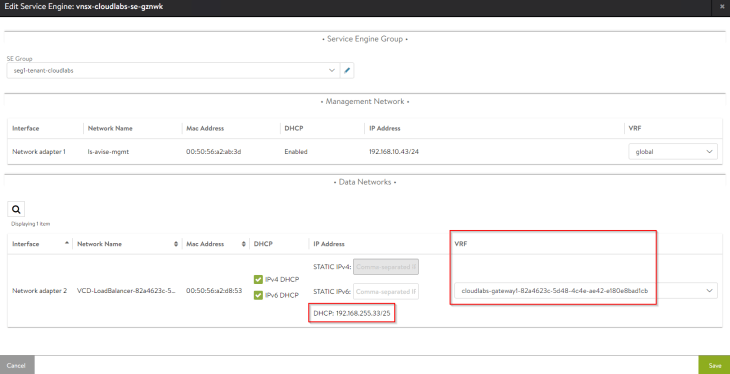730x374 pixels.
Task: Click the magnifier search icon in Data Networks
Action: (x=16, y=210)
